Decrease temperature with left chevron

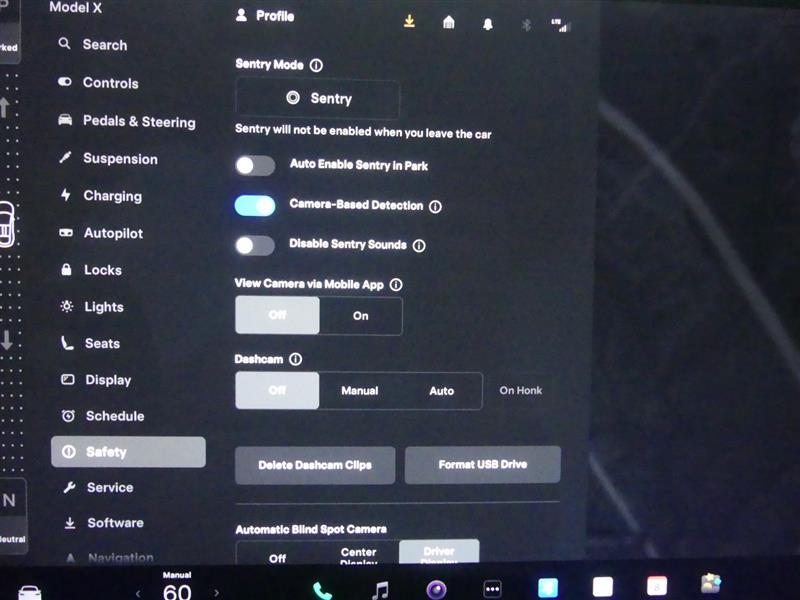click(138, 593)
